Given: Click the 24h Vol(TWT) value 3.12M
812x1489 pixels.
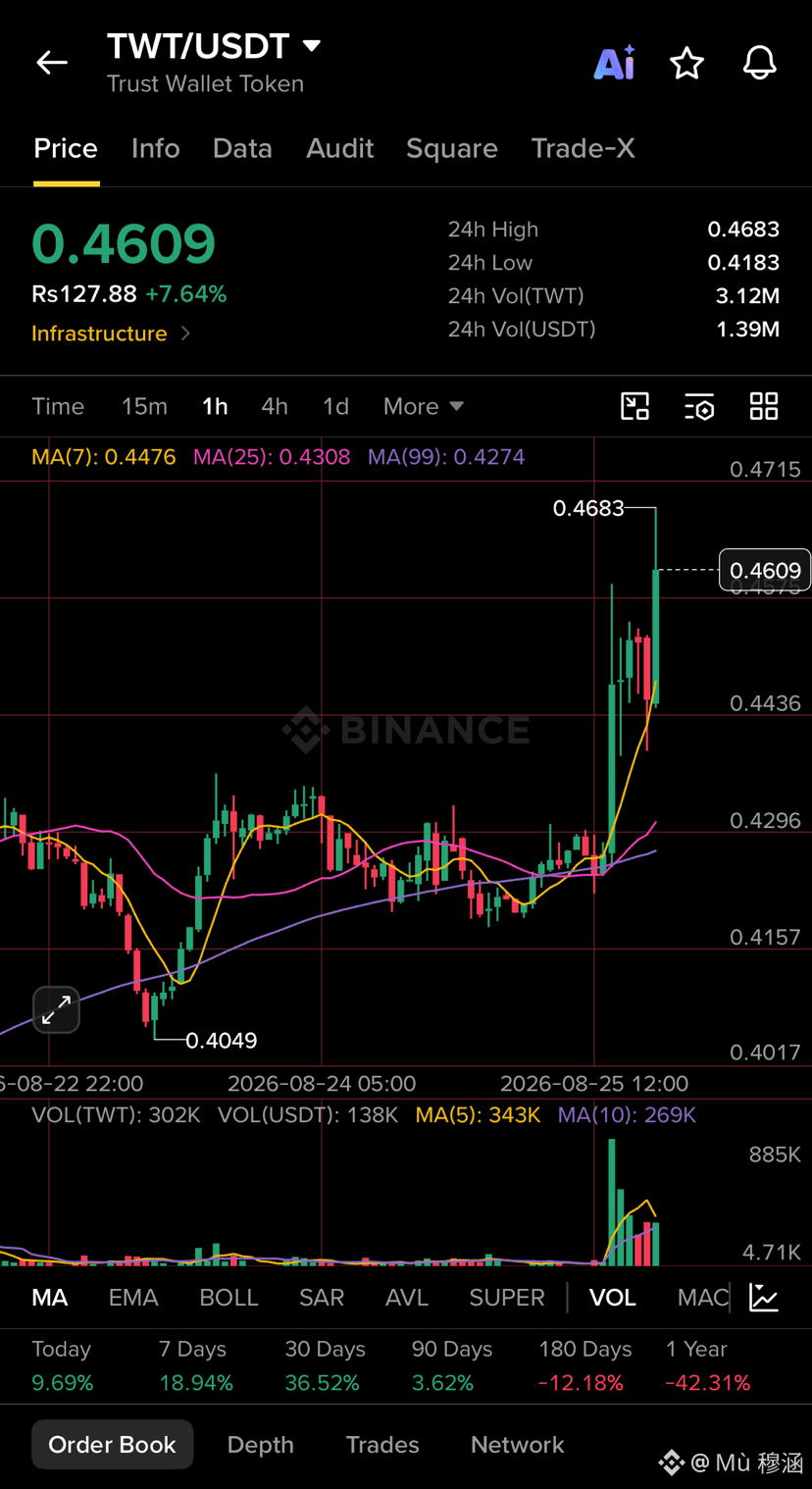Looking at the screenshot, I should coord(747,296).
